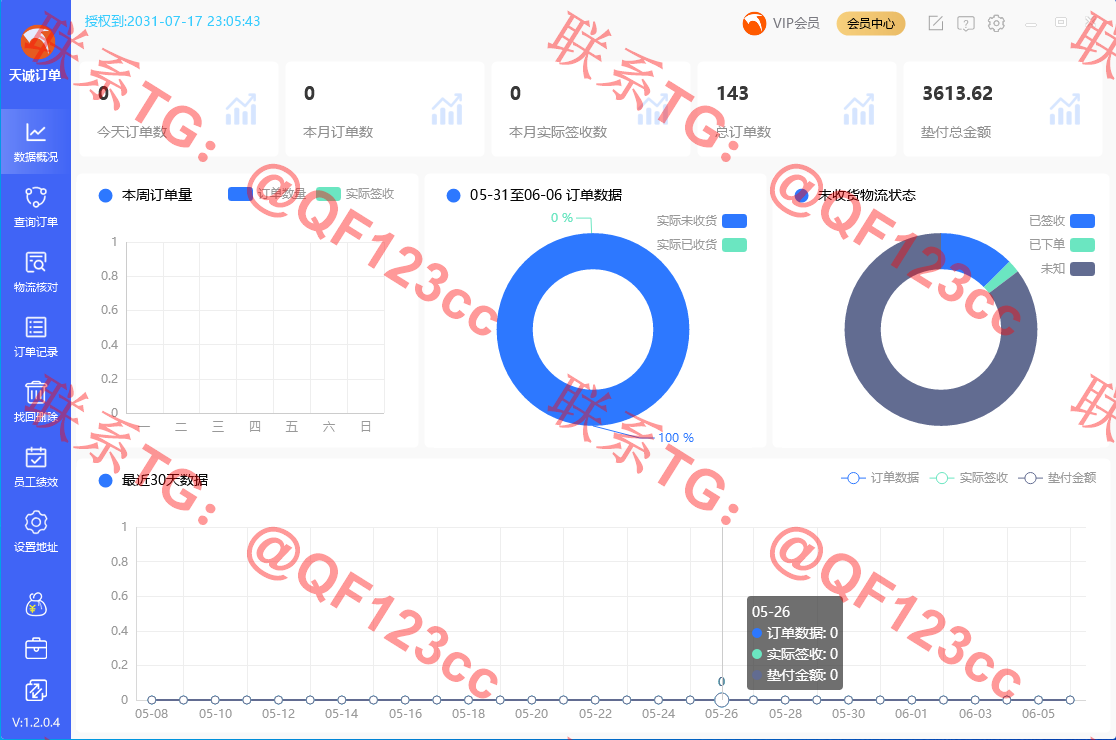This screenshot has height=740, width=1116.
Task: Toggle 实际未收货 legend swatch
Action: point(735,221)
